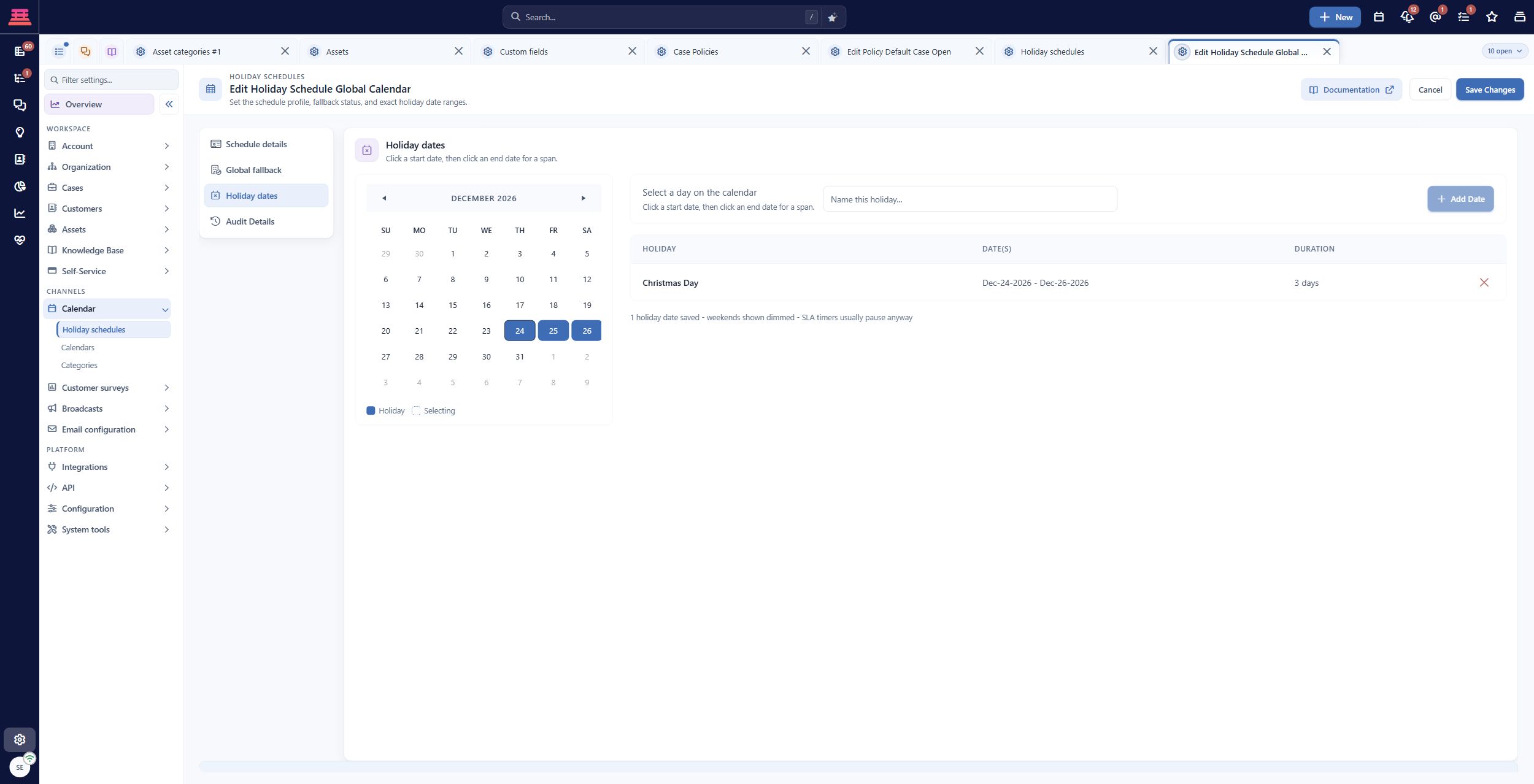Delete Christmas Day holiday with red X
Viewport: 1534px width, 784px height.
(x=1484, y=282)
